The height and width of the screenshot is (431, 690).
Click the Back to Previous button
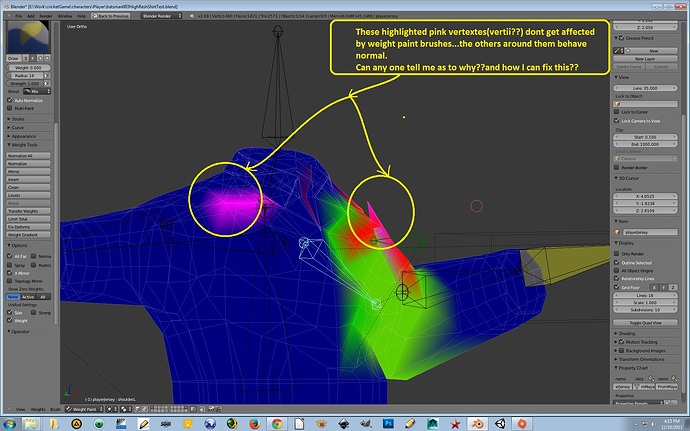[110, 16]
